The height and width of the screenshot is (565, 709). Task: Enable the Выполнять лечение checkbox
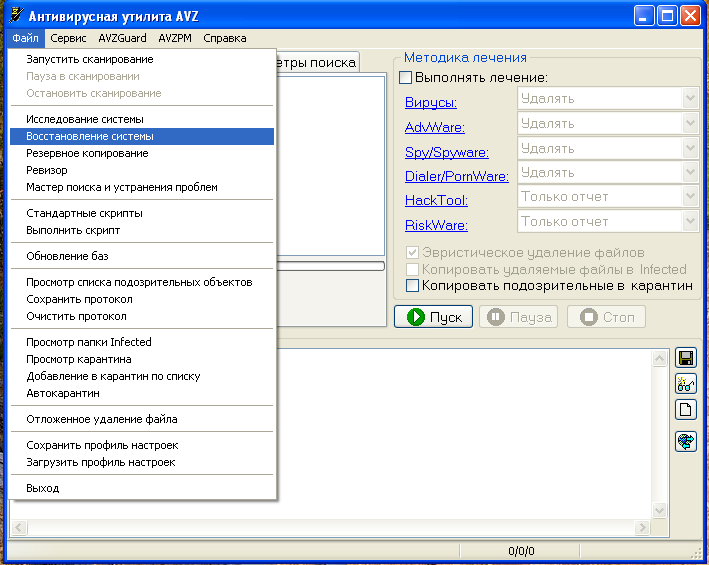(406, 77)
